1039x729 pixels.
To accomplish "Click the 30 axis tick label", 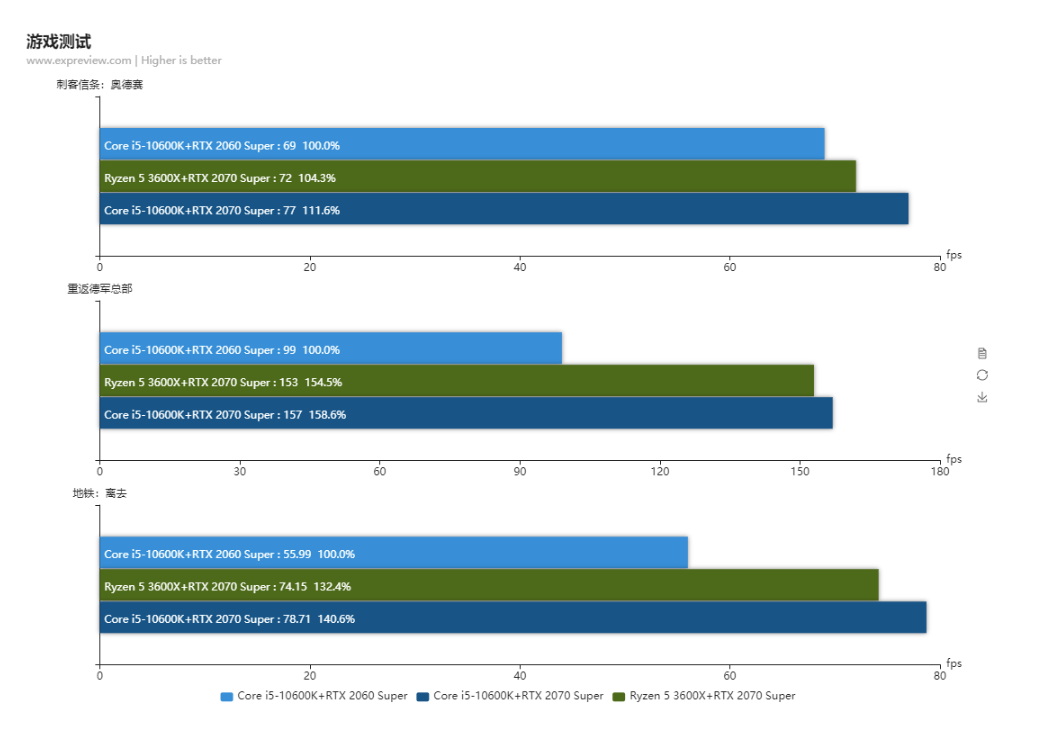I will 239,471.
